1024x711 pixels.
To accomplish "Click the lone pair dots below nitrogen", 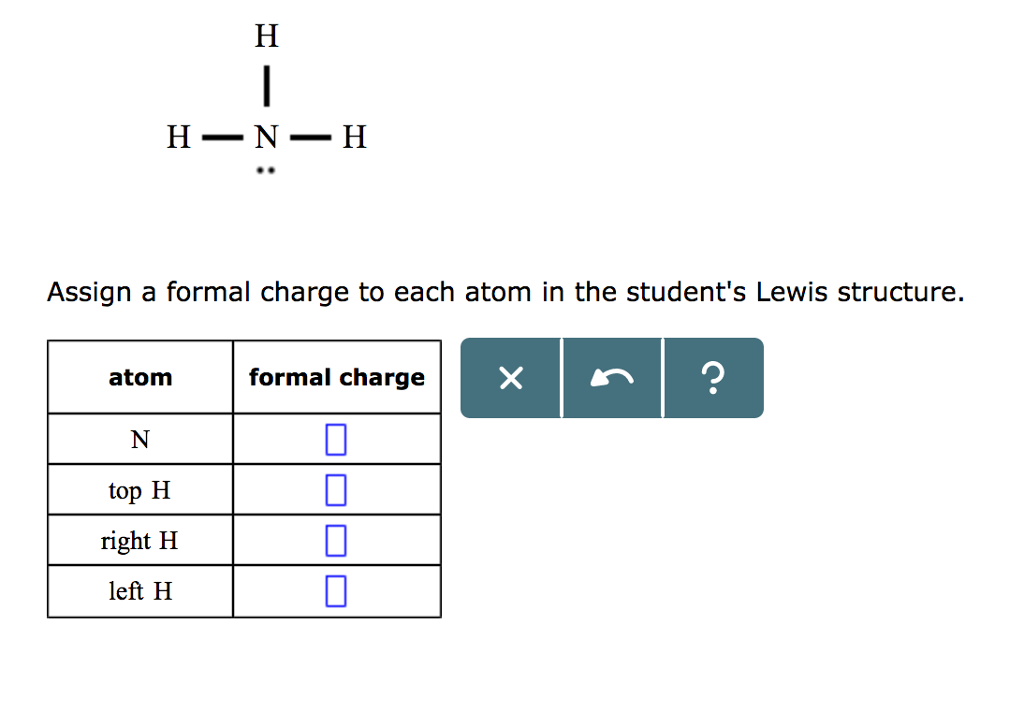I will coord(265,171).
